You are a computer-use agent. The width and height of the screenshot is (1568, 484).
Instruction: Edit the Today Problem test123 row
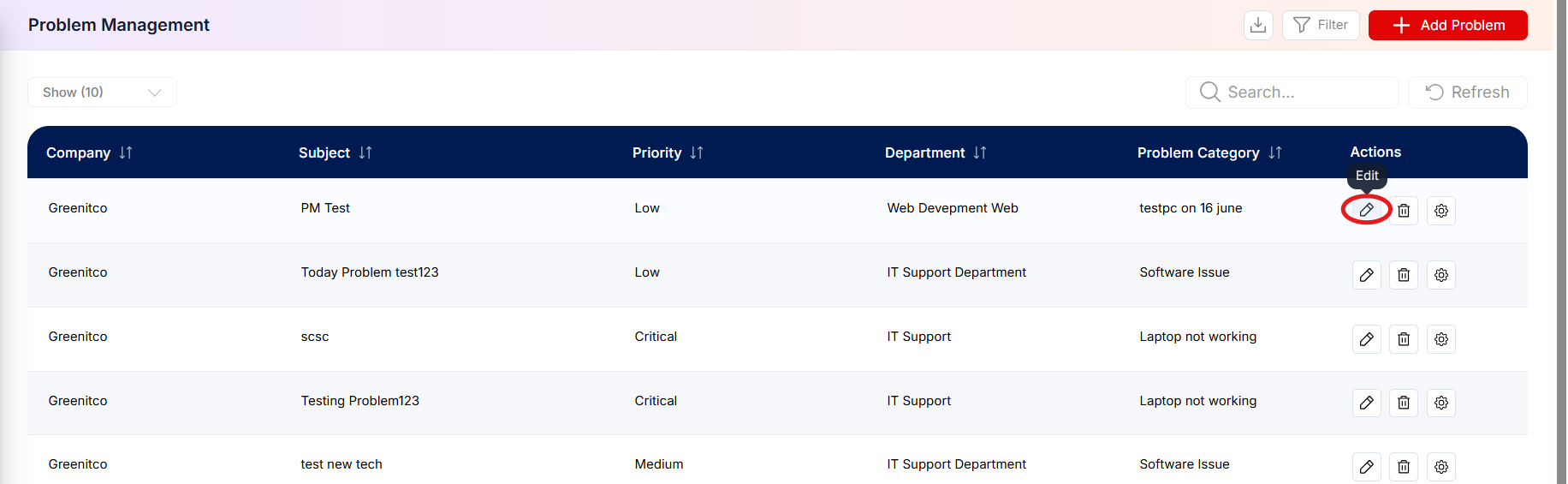tap(1367, 275)
